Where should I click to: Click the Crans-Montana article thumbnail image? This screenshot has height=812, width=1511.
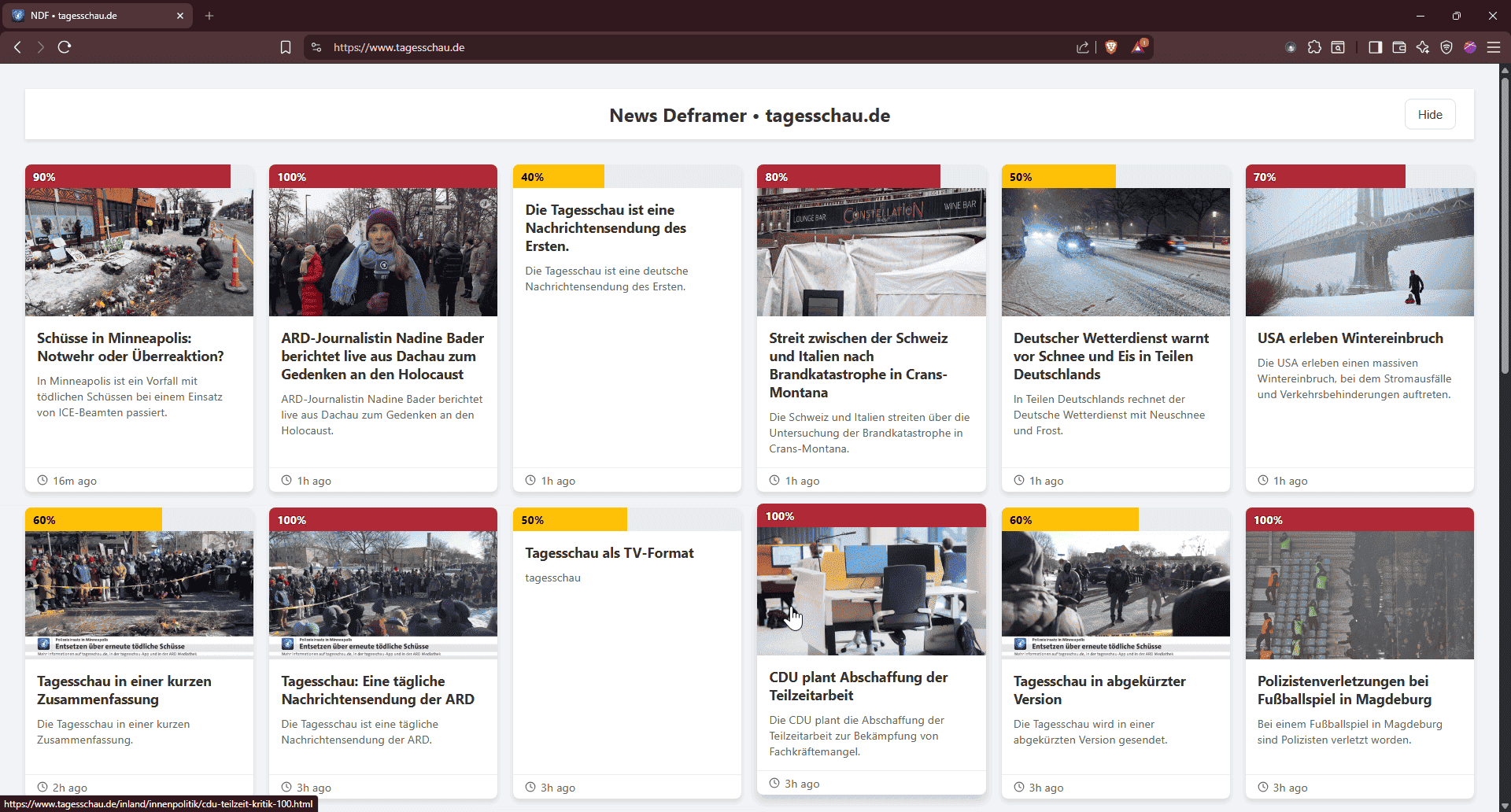coord(870,252)
